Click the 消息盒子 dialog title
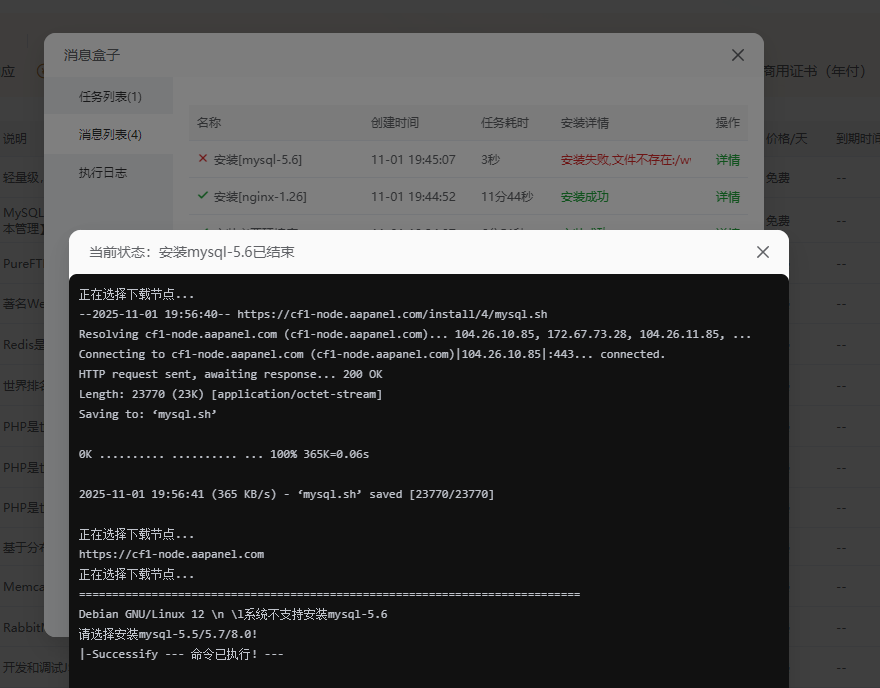880x688 pixels. click(91, 55)
